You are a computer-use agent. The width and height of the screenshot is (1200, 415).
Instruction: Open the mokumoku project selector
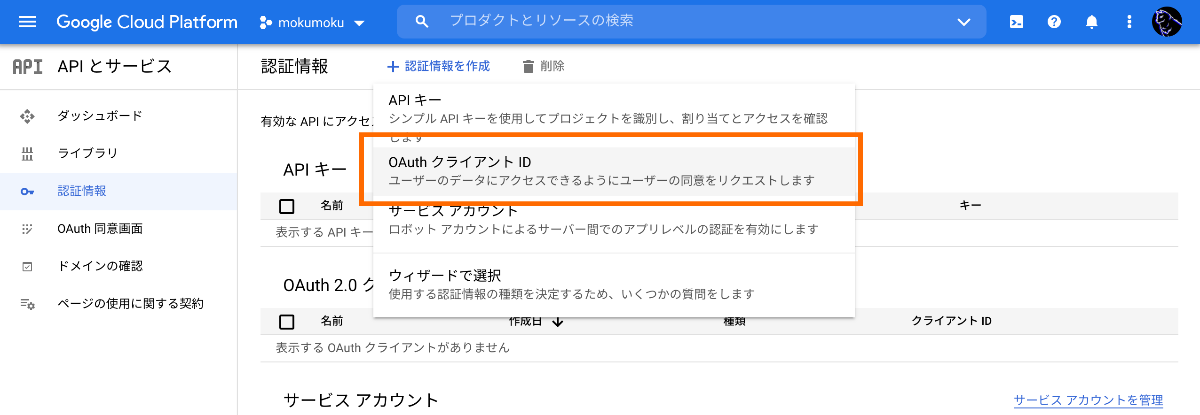[312, 22]
